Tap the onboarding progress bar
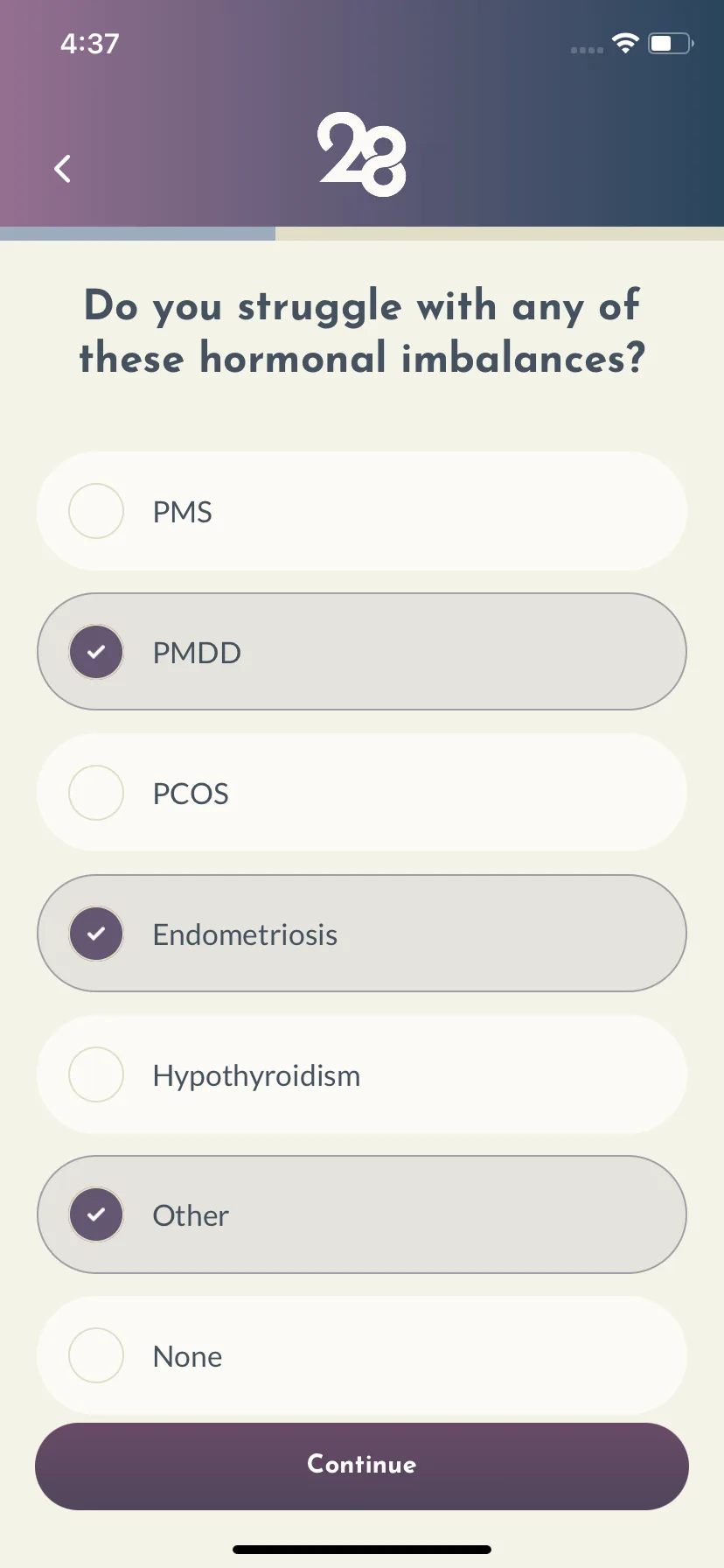Screen dimensions: 724x1568 pos(362,234)
